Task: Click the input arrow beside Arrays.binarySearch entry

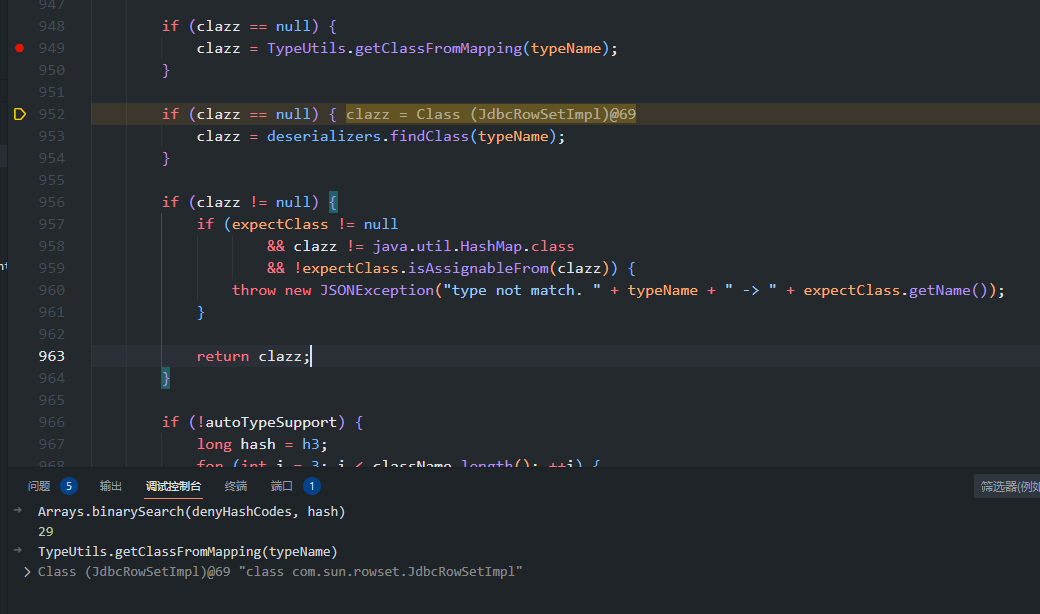Action: 17,511
